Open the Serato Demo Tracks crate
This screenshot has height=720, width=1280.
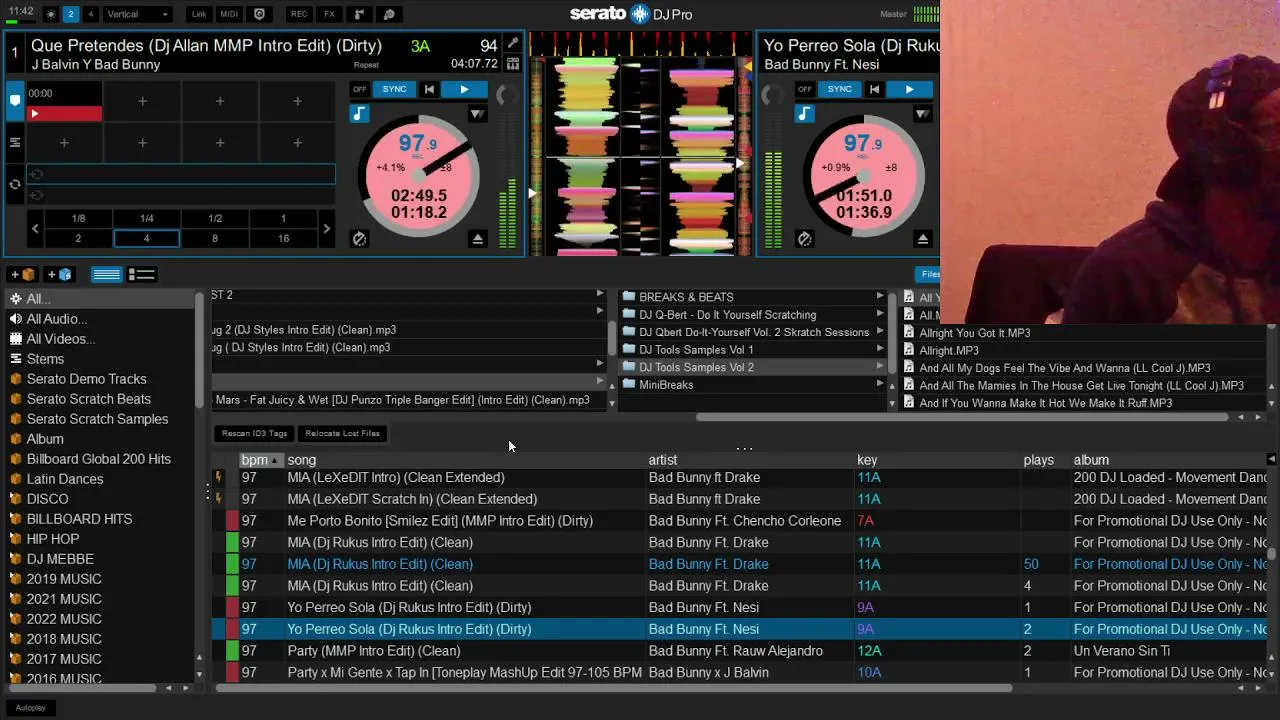pos(86,379)
